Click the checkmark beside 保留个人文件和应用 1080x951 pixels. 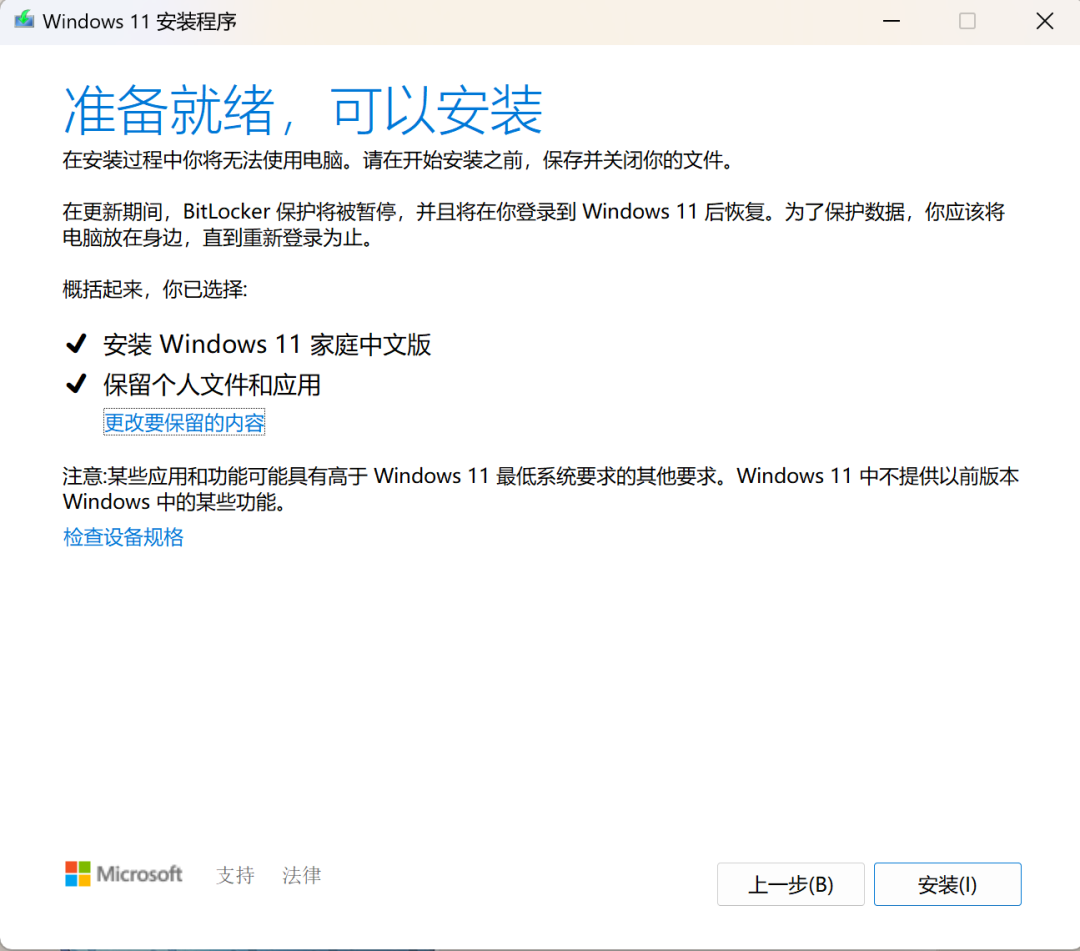[76, 384]
